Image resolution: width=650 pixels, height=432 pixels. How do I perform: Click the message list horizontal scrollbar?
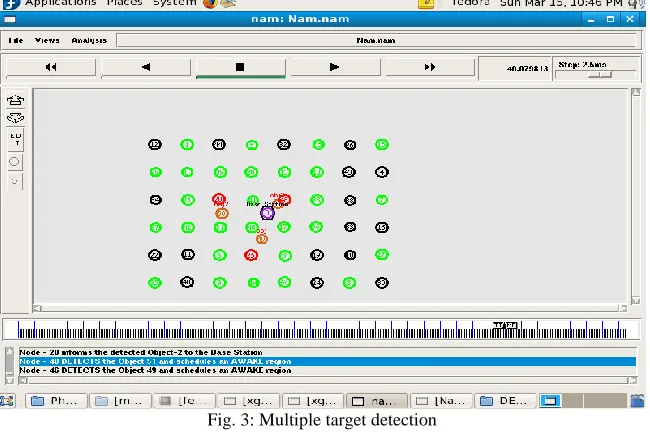(328, 380)
